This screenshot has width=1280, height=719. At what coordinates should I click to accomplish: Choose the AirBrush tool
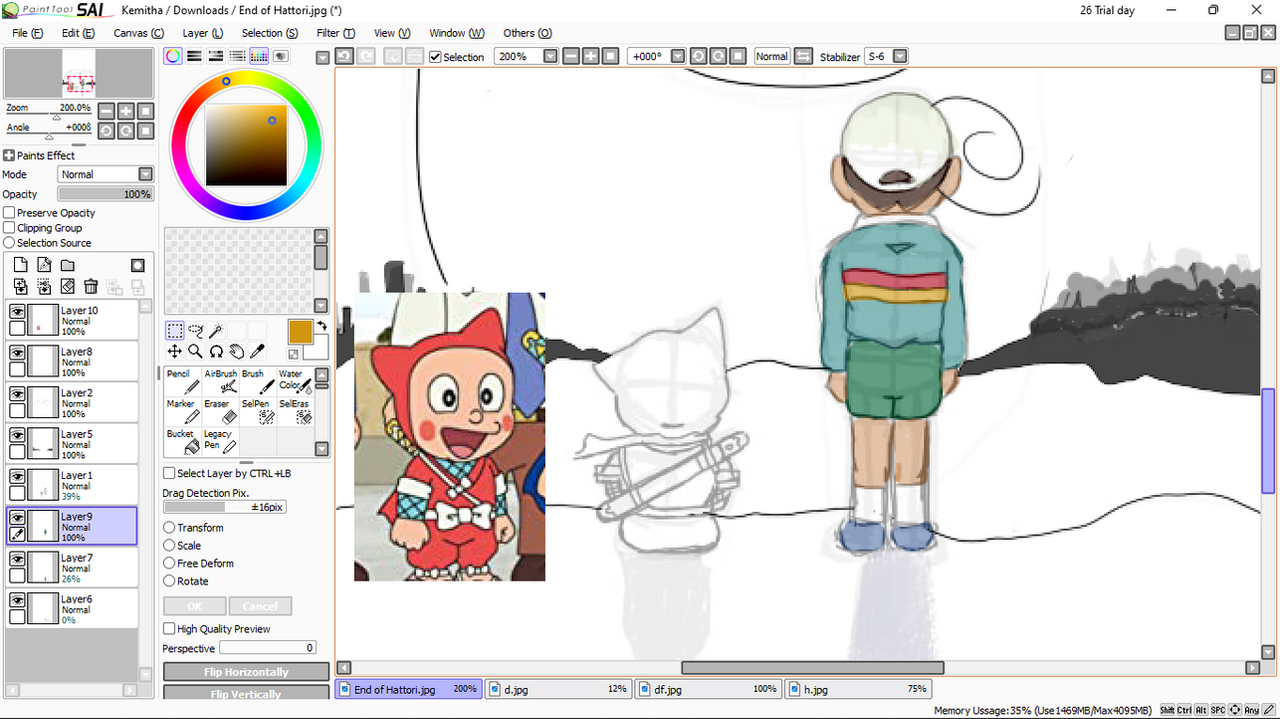coord(220,381)
